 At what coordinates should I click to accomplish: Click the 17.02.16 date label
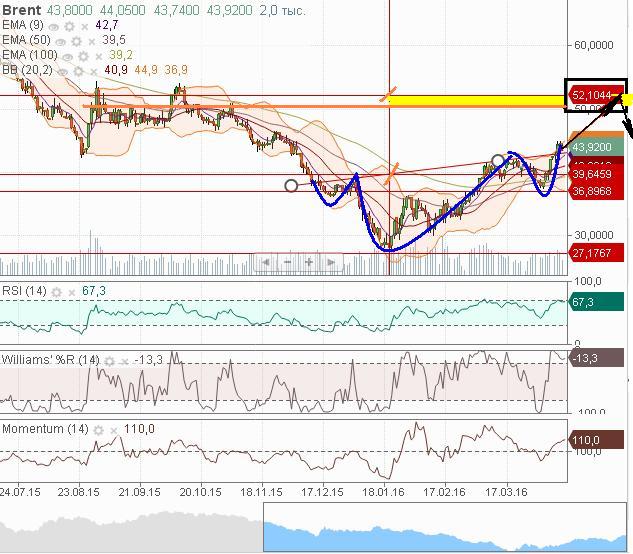[x=444, y=492]
